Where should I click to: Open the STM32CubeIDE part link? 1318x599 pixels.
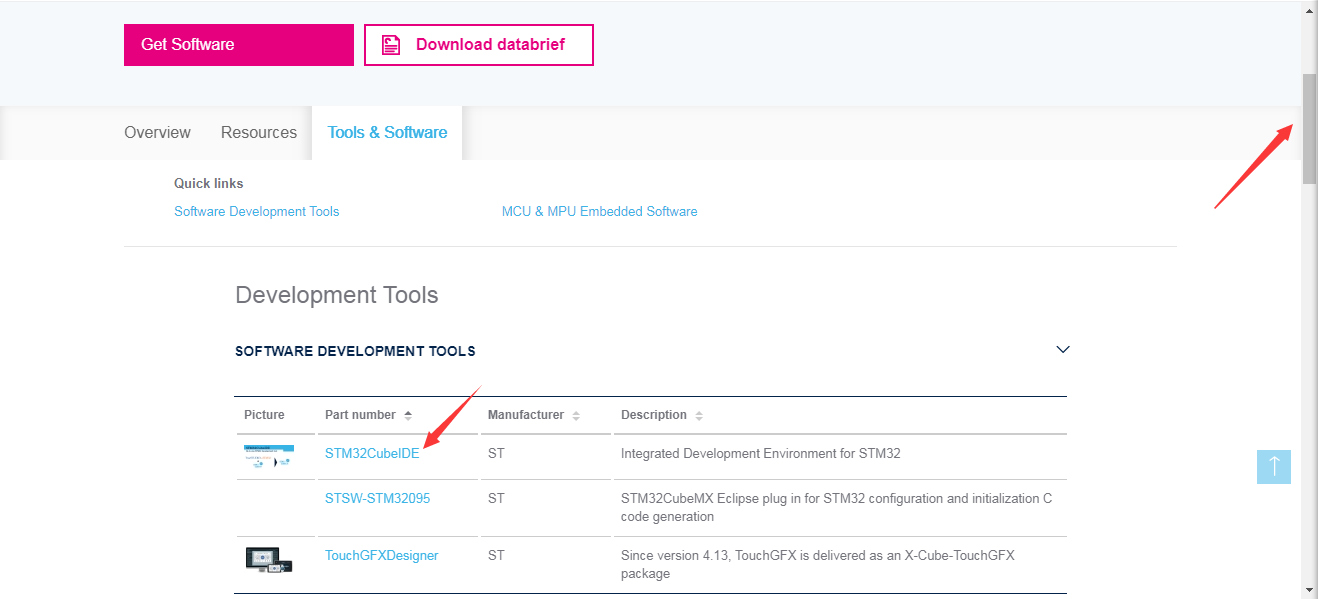point(372,454)
